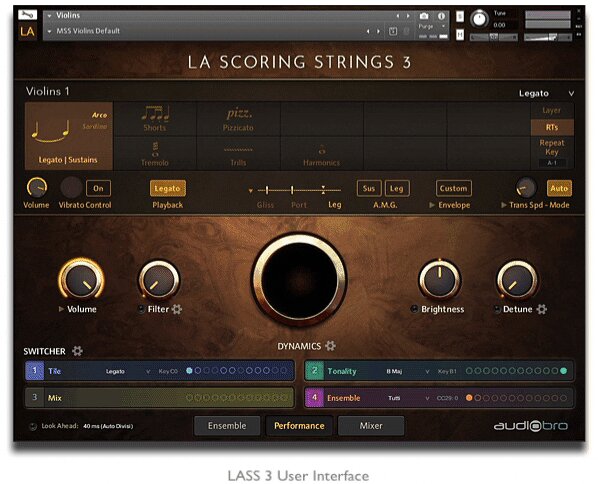This screenshot has height=484, width=598.
Task: Click the Custom envelope button
Action: pos(453,188)
